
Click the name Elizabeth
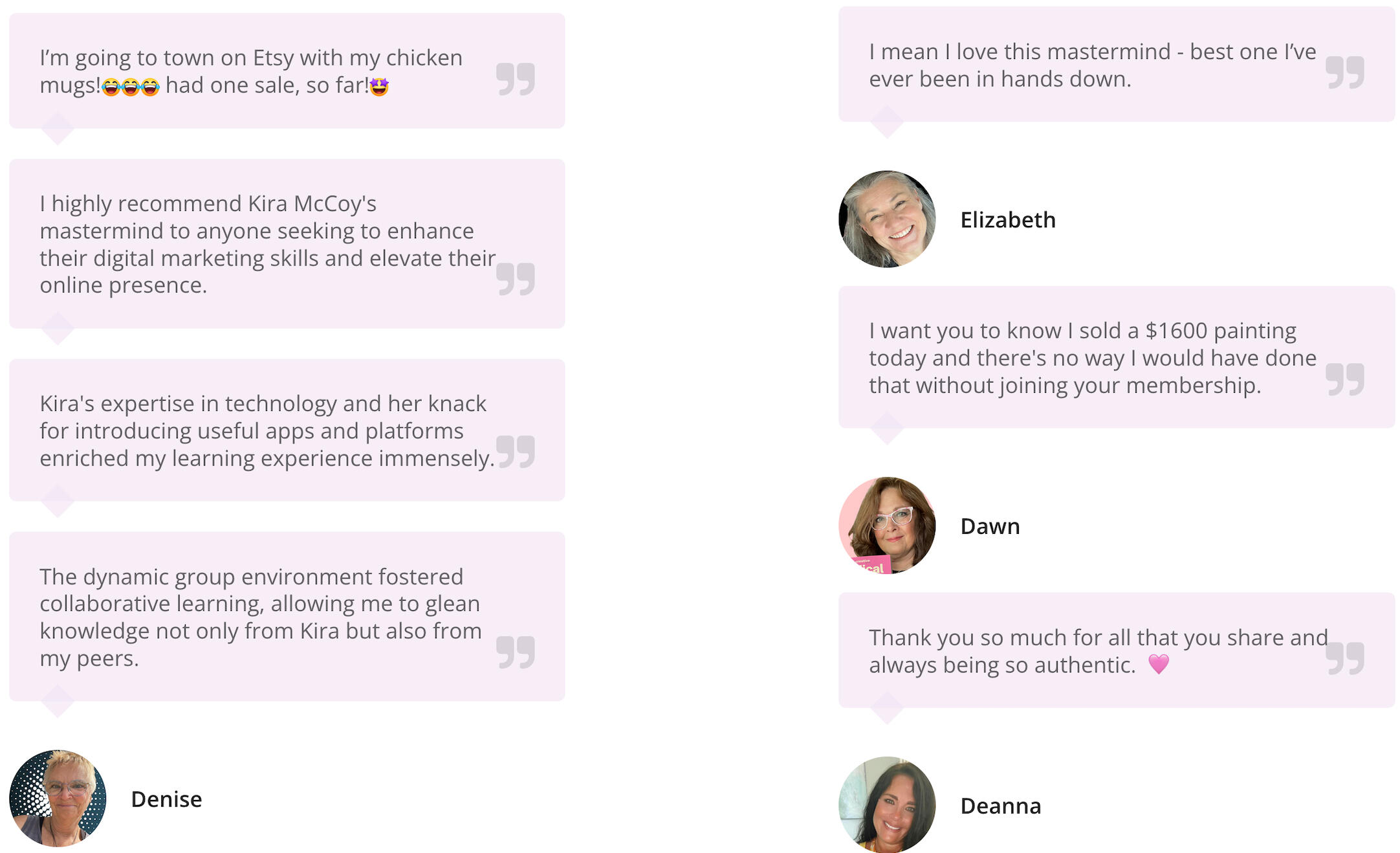[1007, 220]
